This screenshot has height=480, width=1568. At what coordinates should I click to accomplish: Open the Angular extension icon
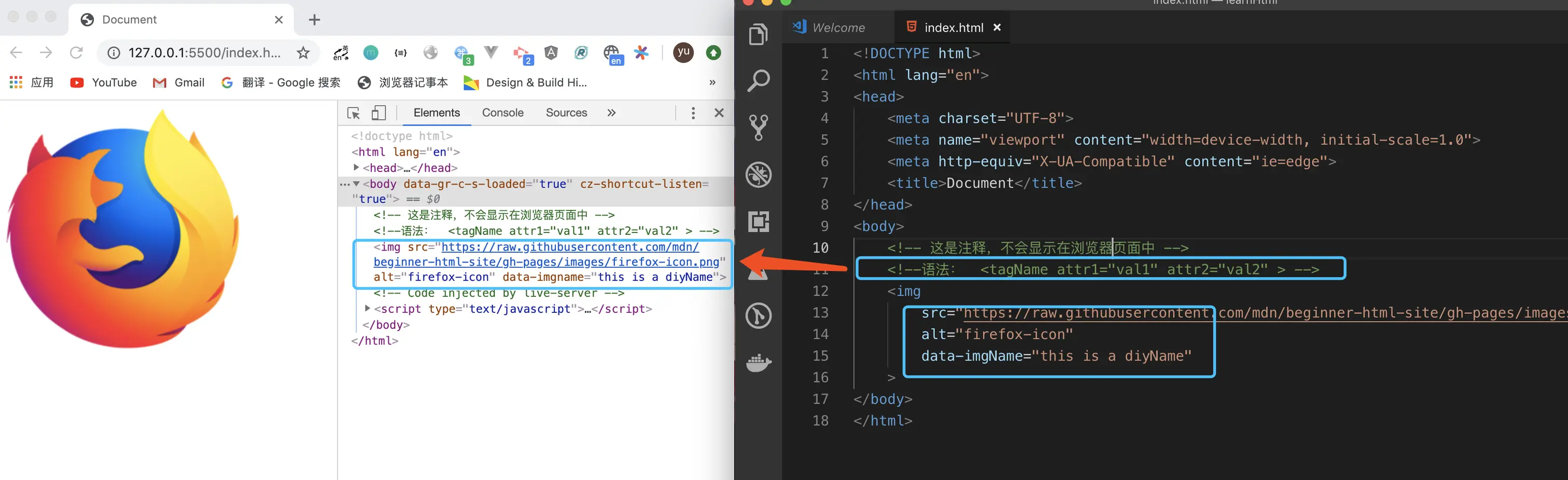[x=551, y=53]
